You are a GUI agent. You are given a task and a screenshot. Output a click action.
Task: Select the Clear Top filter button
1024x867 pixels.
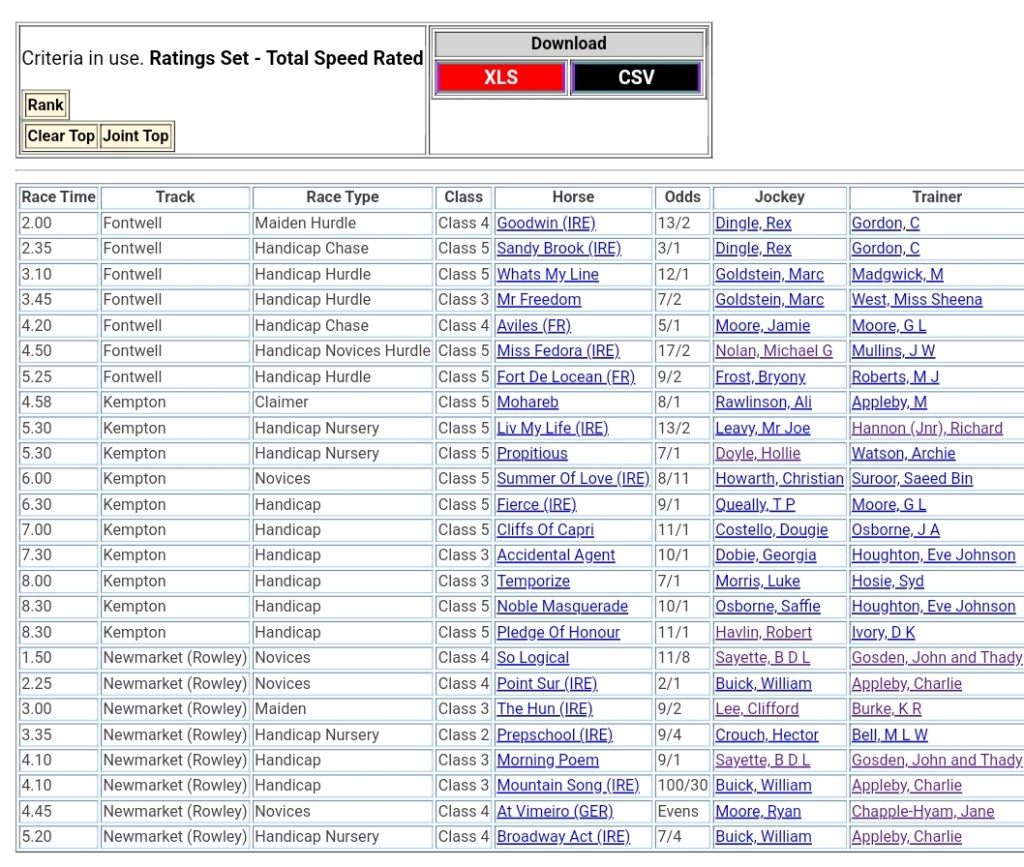pyautogui.click(x=61, y=136)
